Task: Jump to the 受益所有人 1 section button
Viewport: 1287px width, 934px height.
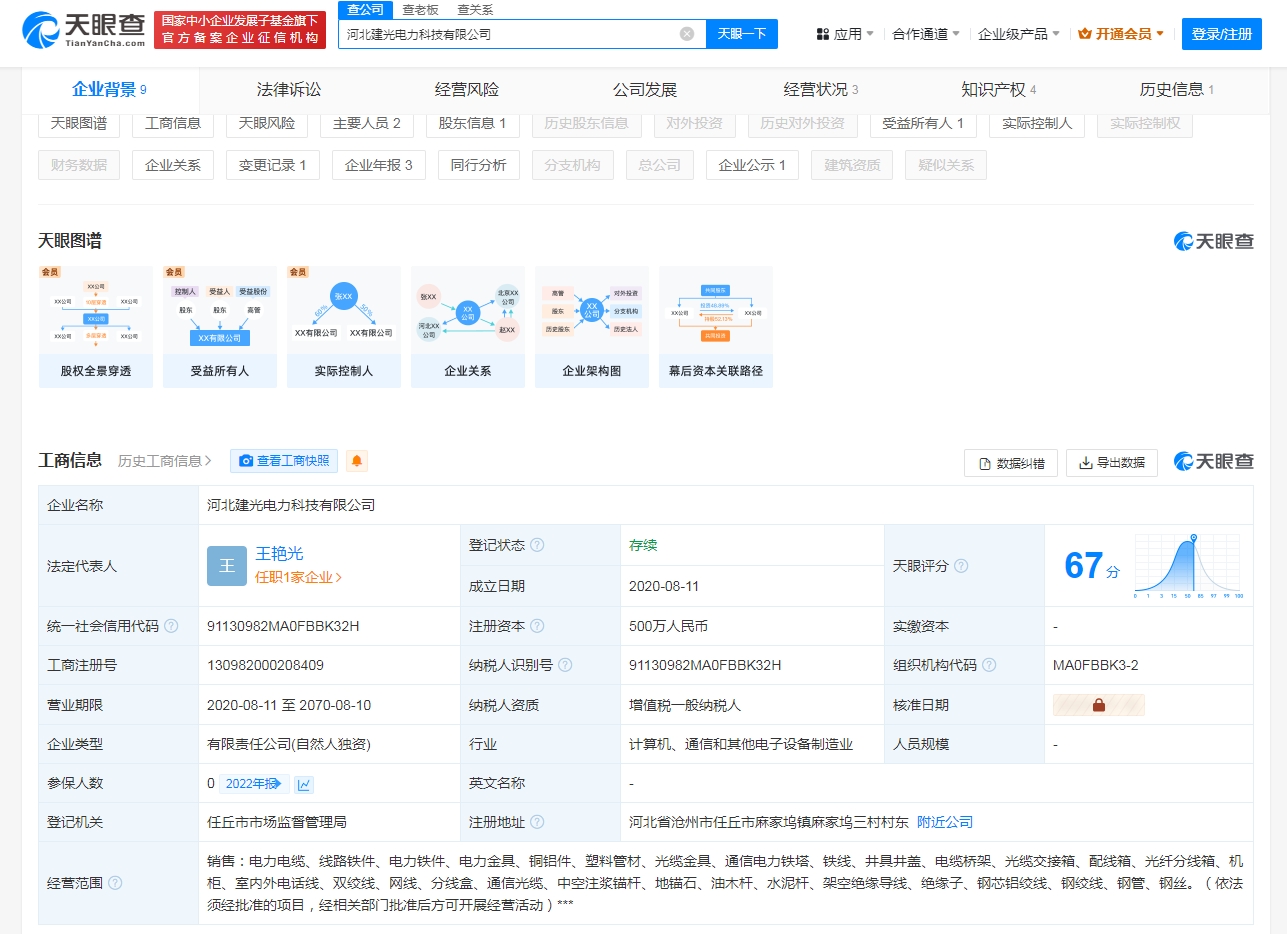Action: pos(923,123)
